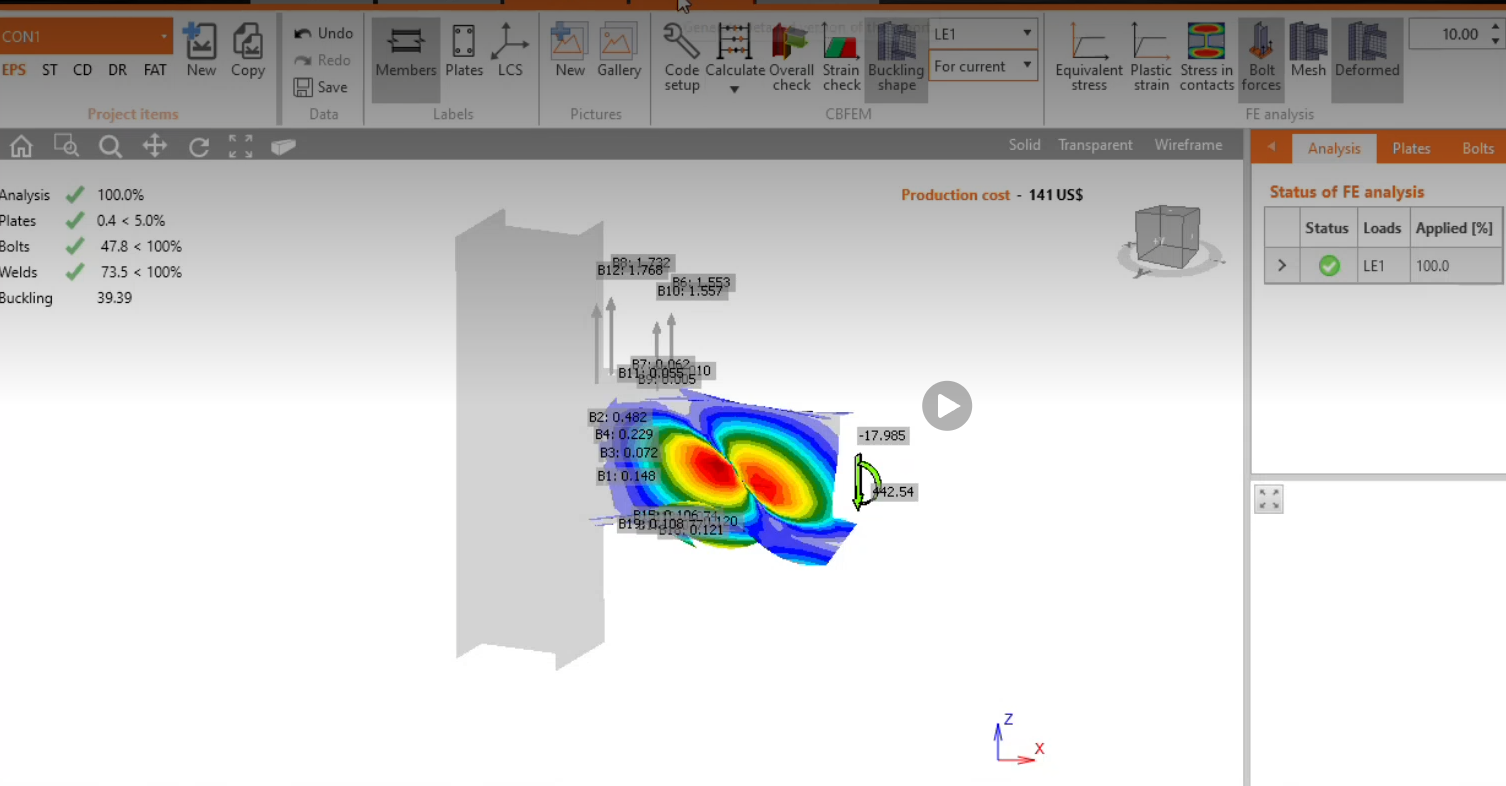
Task: Play the video overlay button
Action: pyautogui.click(x=946, y=406)
